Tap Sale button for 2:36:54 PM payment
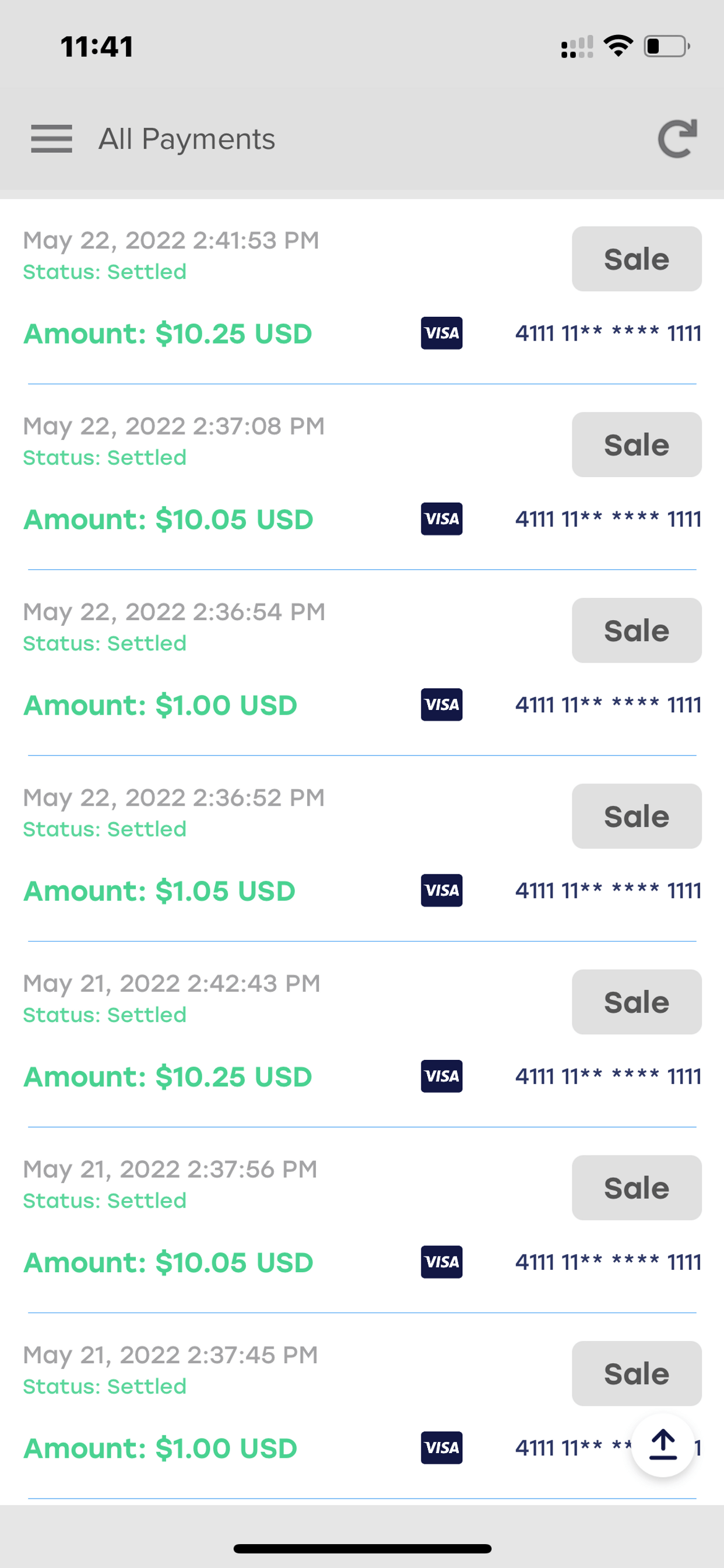724x1568 pixels. (x=637, y=630)
